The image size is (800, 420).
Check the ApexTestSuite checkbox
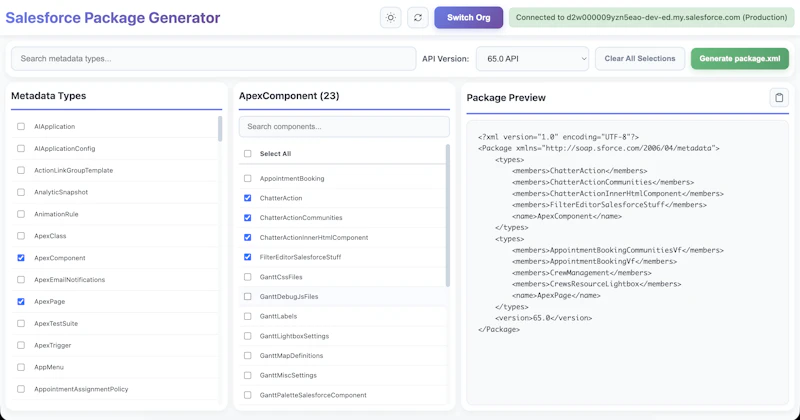pyautogui.click(x=21, y=324)
